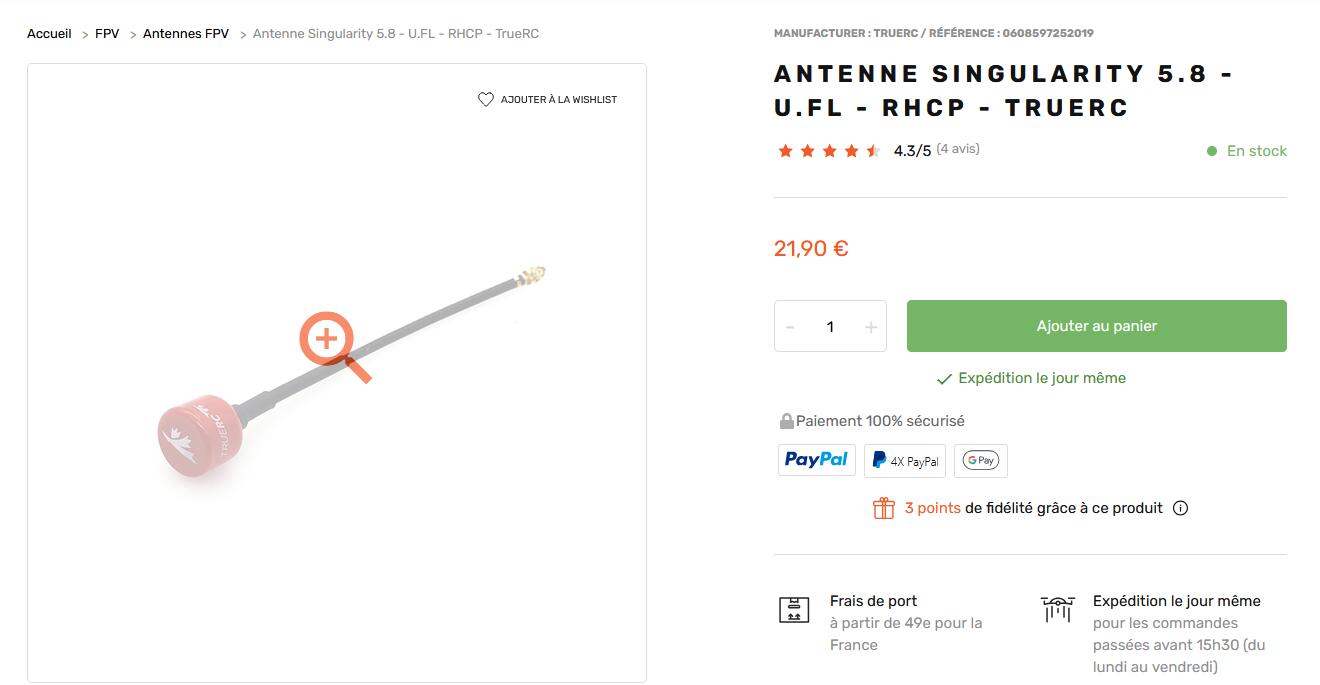1320x685 pixels.
Task: Decrease quantity with the minus button
Action: 790,327
